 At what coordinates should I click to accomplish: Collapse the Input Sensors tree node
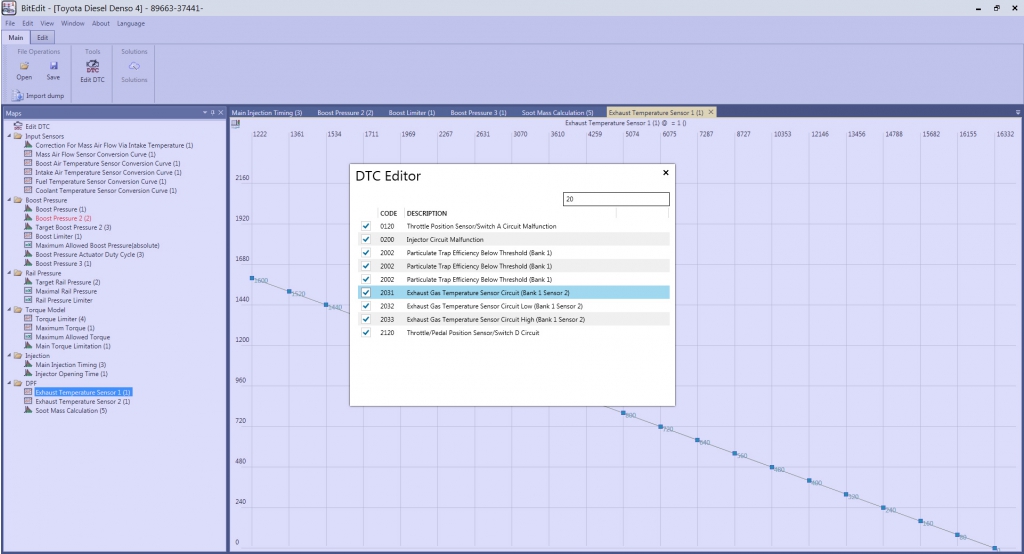(9, 136)
